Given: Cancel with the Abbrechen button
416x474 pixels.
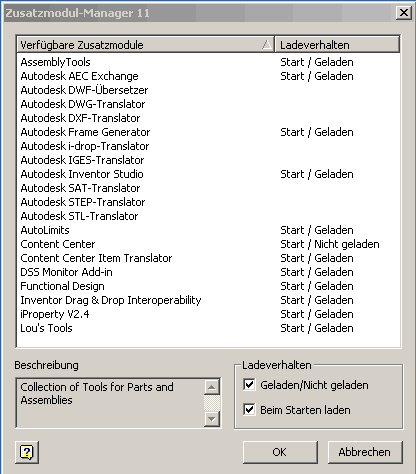Looking at the screenshot, I should coord(365,452).
